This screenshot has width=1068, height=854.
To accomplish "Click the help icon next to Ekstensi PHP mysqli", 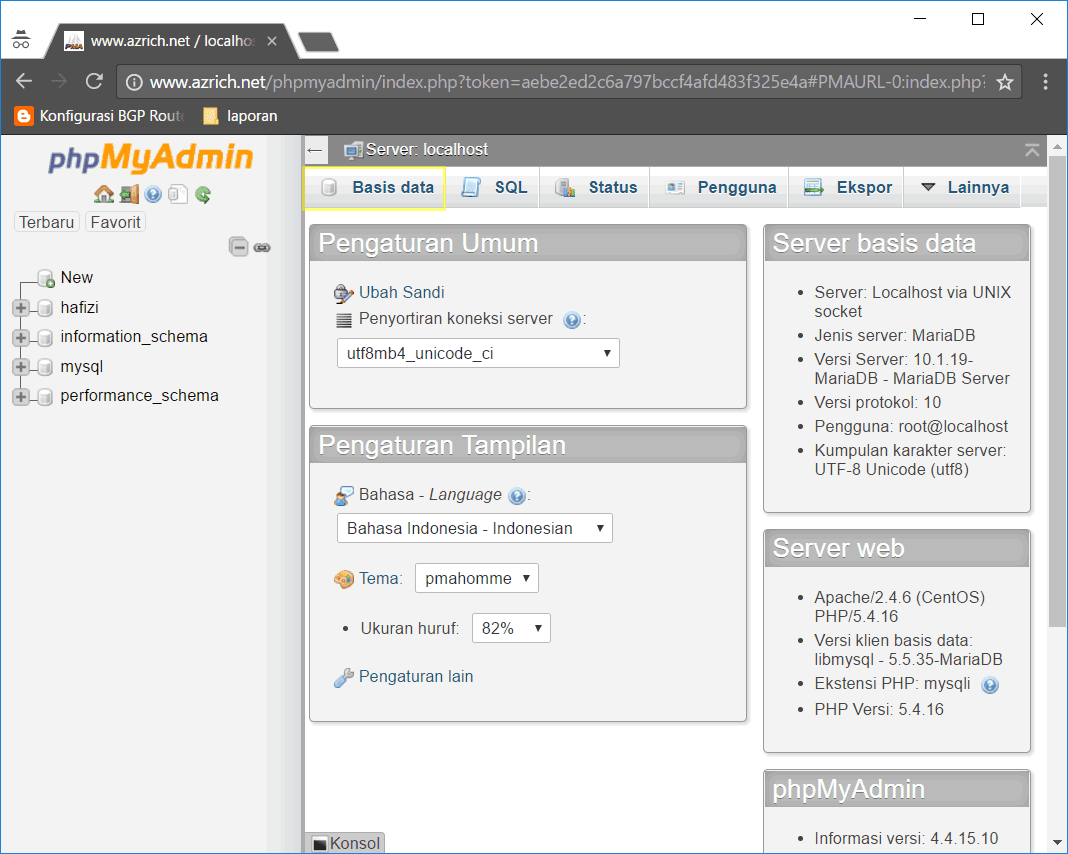I will pos(990,685).
